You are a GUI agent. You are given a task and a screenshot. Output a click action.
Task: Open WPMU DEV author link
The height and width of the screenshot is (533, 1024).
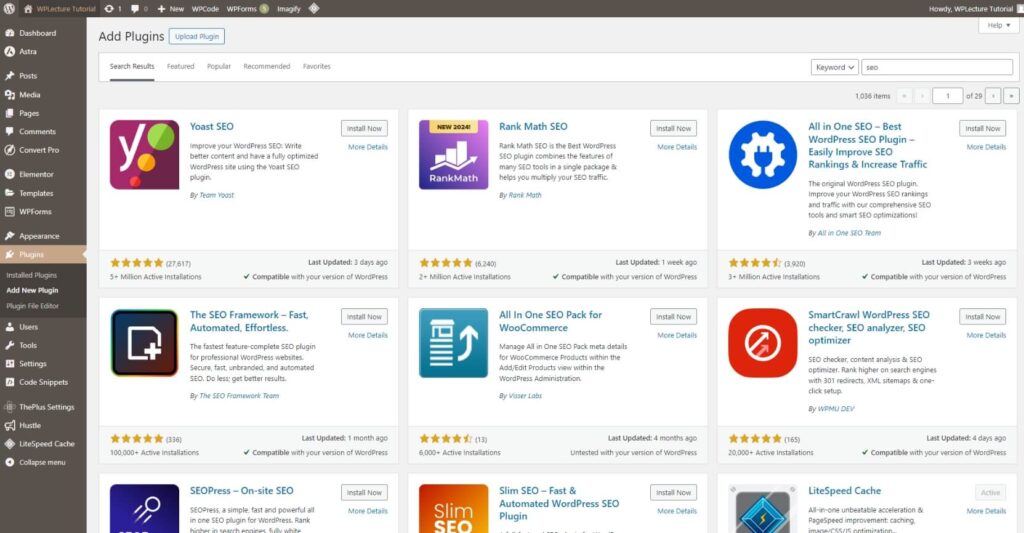(836, 408)
